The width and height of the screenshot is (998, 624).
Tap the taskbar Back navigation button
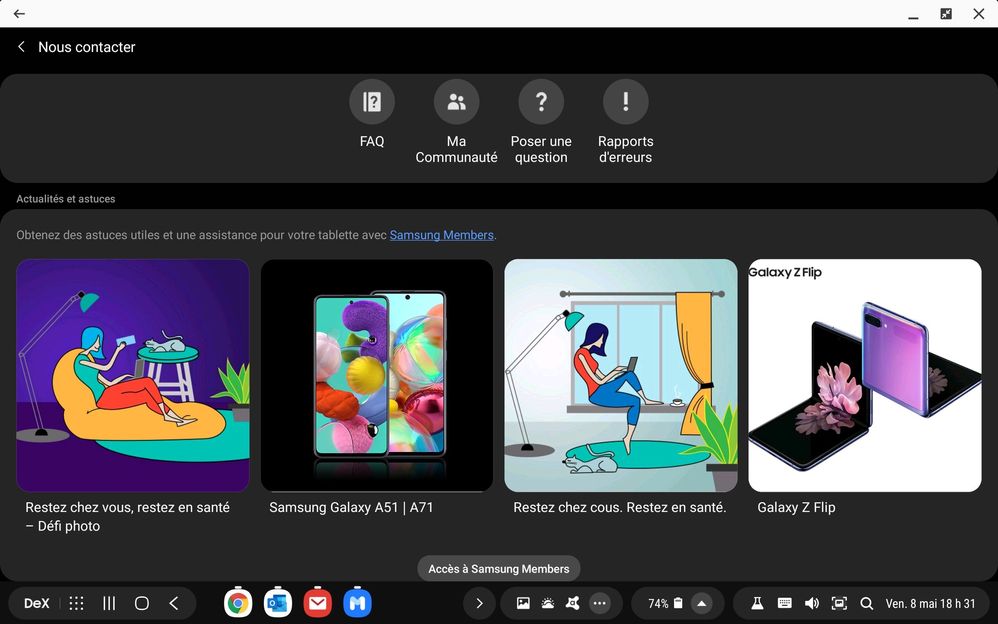point(174,604)
